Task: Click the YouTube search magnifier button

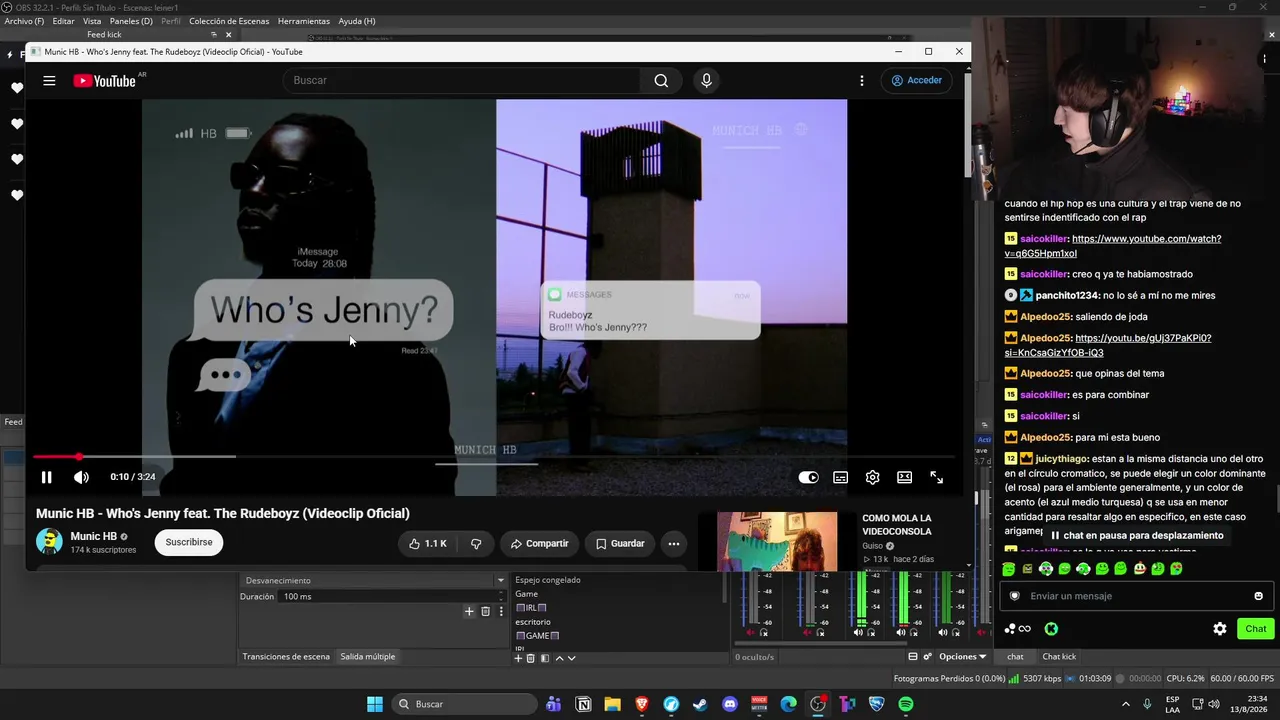Action: pos(661,80)
